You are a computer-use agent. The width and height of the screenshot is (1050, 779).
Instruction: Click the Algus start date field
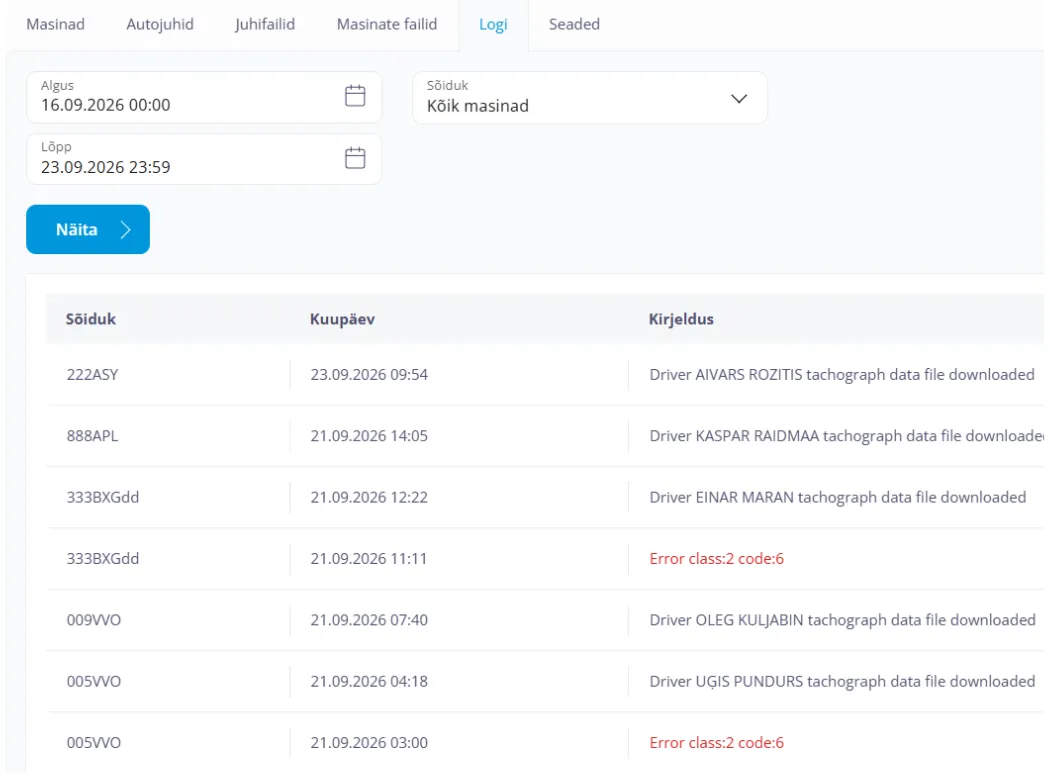pos(204,97)
